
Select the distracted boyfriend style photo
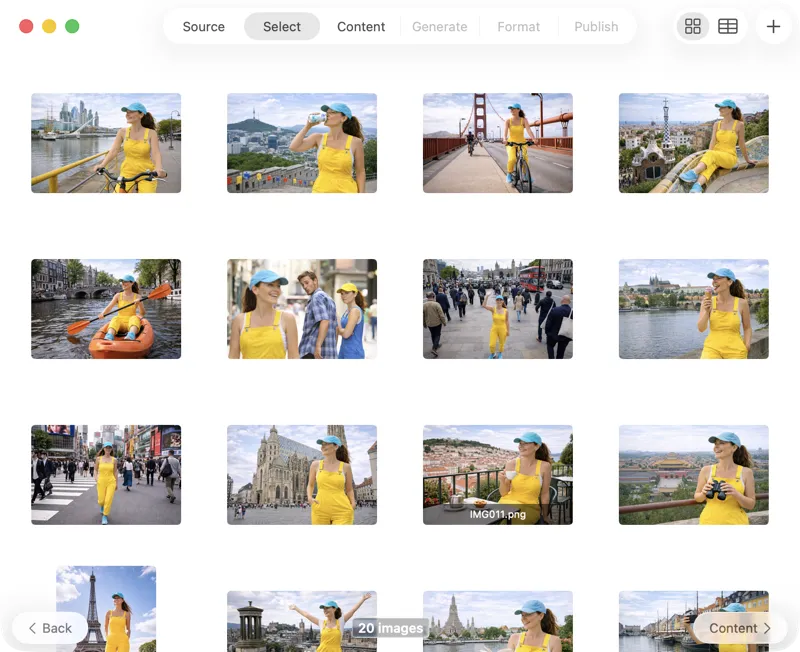pos(302,309)
